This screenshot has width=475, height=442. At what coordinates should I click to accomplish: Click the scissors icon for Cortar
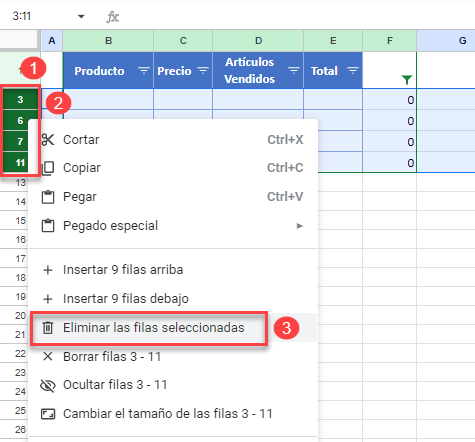48,140
